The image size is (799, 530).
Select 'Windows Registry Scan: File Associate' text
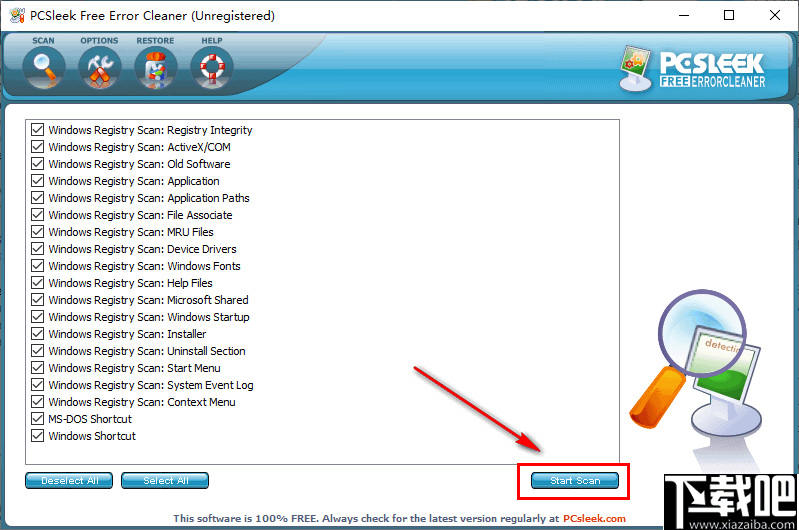tap(140, 215)
